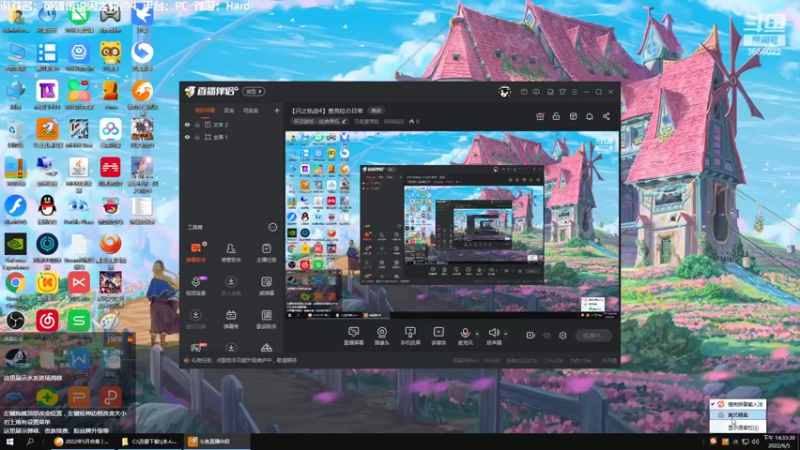Open the settings gear in bottom toolbar

point(563,335)
